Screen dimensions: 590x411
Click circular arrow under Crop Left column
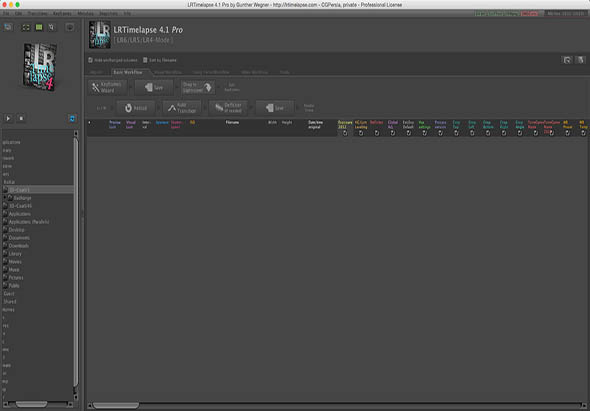472,133
